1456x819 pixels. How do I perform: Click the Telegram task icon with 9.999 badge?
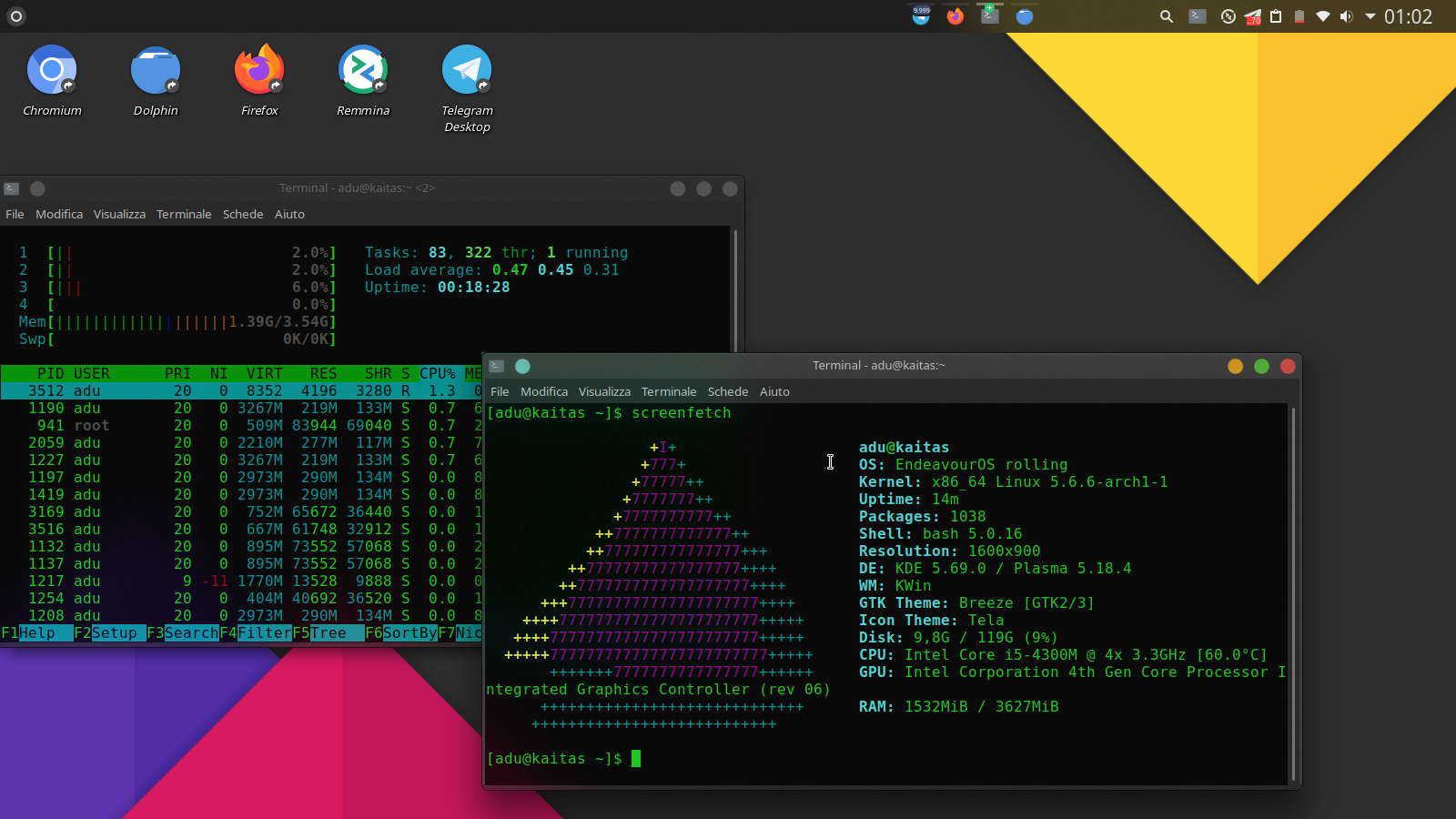point(921,16)
